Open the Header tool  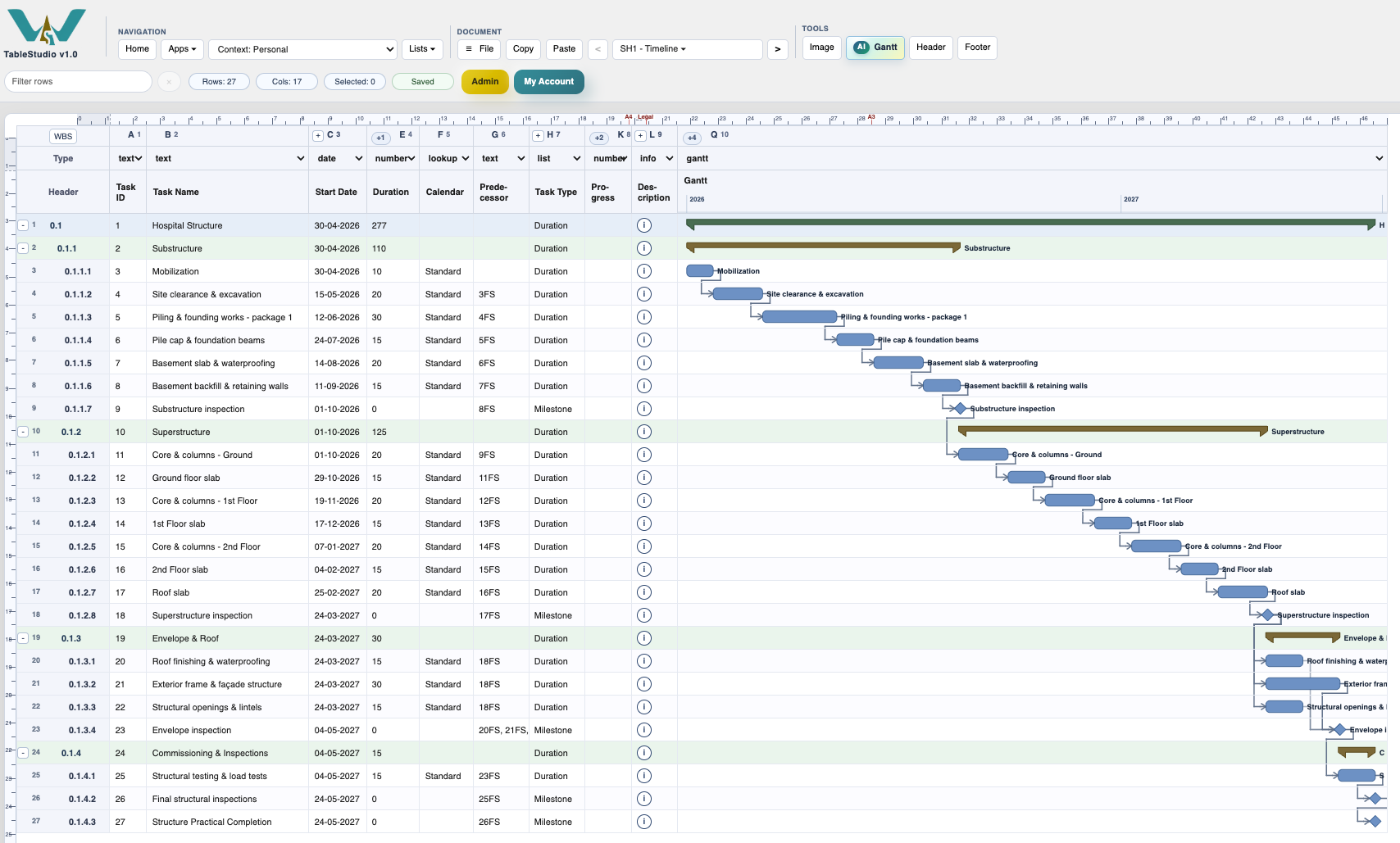[930, 48]
